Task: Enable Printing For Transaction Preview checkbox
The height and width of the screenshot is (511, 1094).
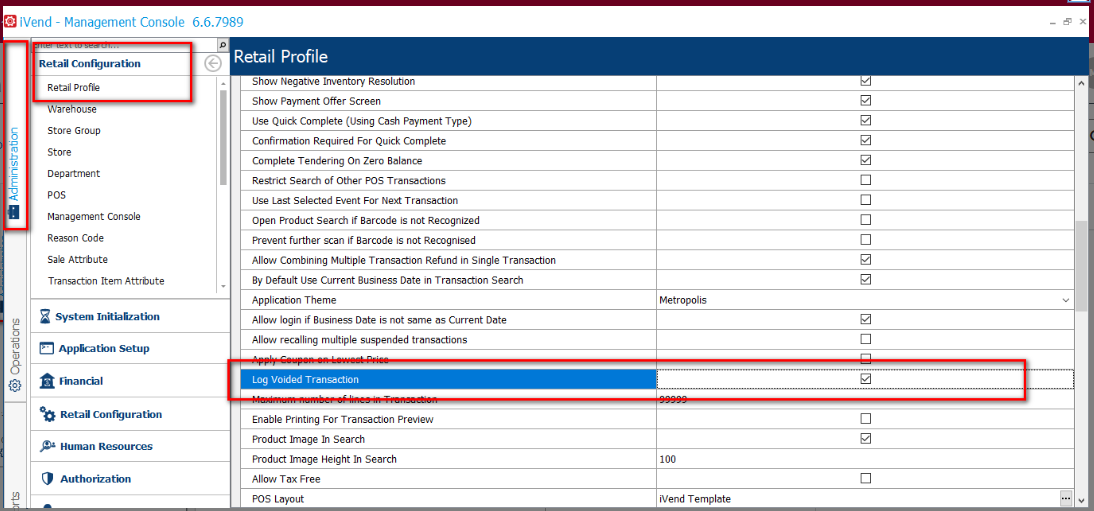Action: 866,419
